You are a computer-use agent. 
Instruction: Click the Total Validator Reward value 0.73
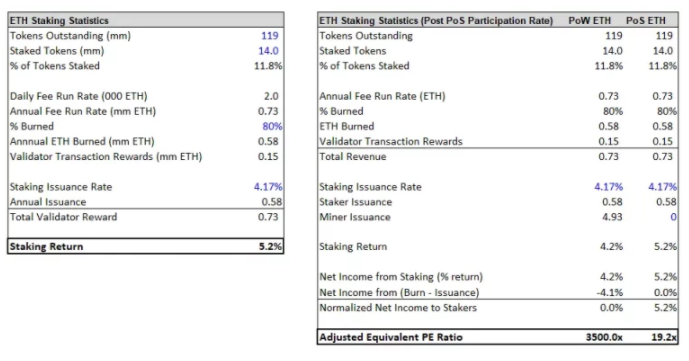pos(268,217)
